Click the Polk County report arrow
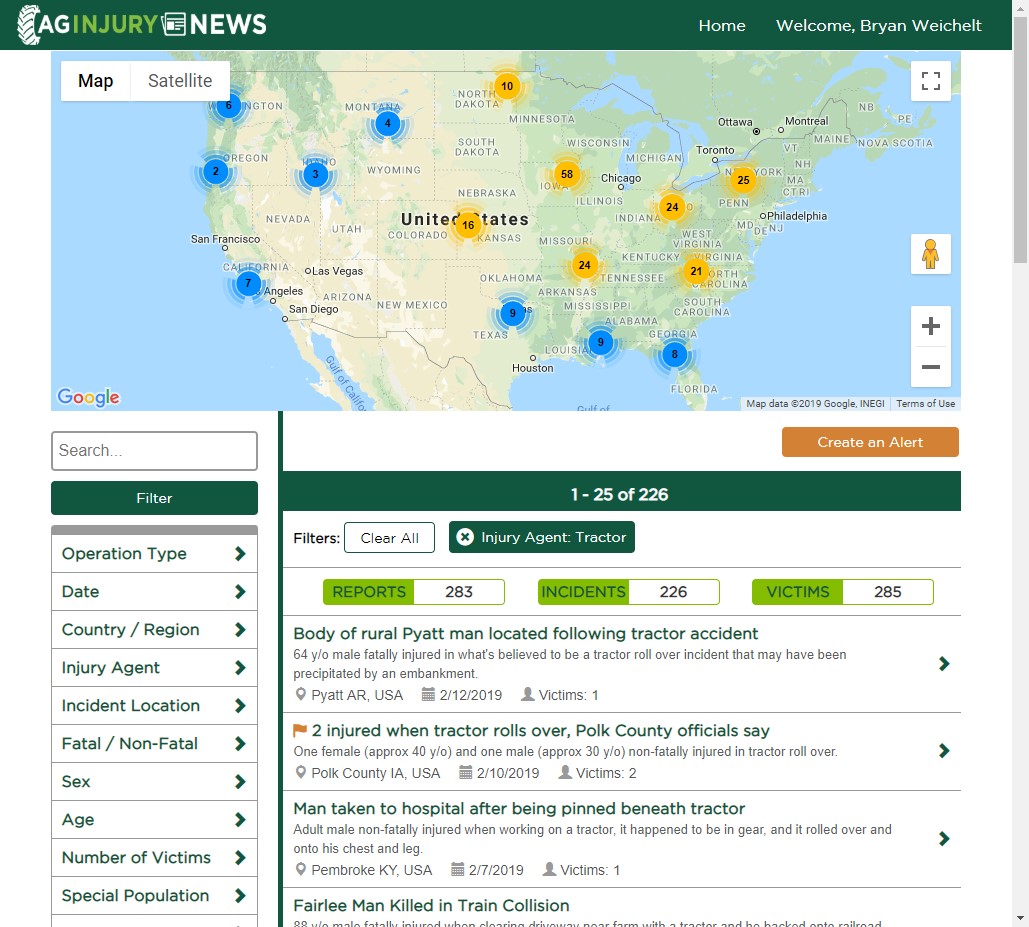 pos(944,751)
